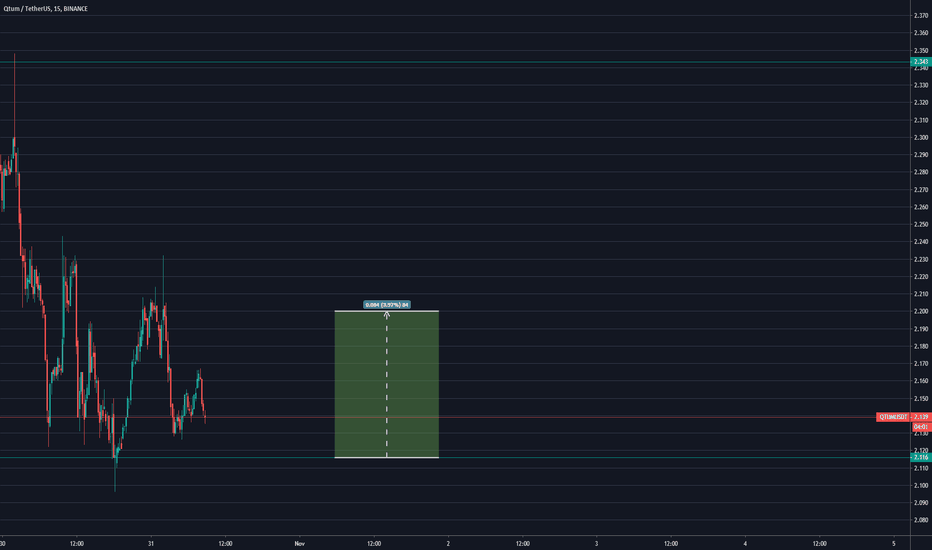Click the 2.230 price axis label
The height and width of the screenshot is (550, 932).
pyautogui.click(x=921, y=259)
